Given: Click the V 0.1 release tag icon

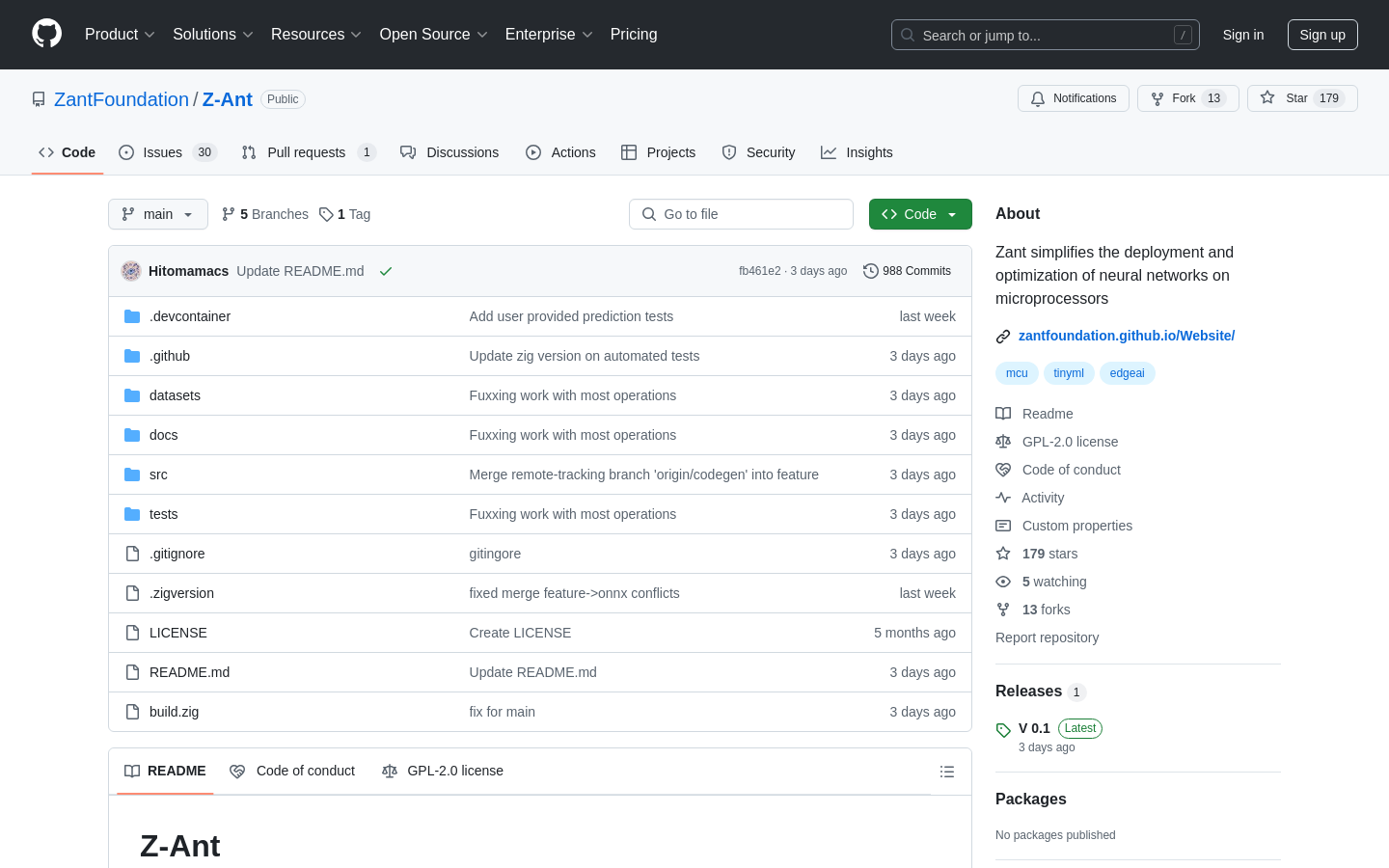Looking at the screenshot, I should (x=1003, y=730).
